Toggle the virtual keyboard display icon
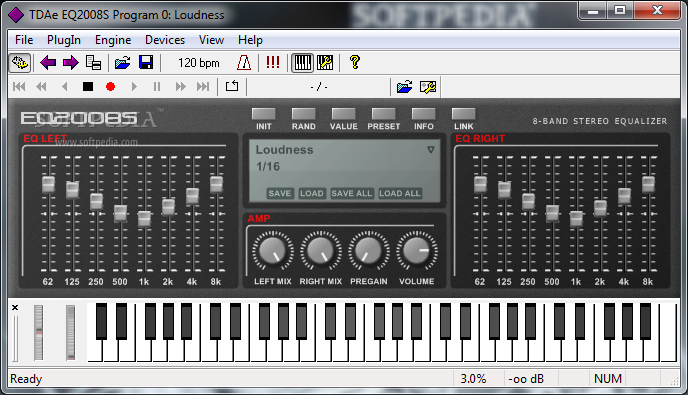Viewport: 688px width, 395px height. coord(302,63)
